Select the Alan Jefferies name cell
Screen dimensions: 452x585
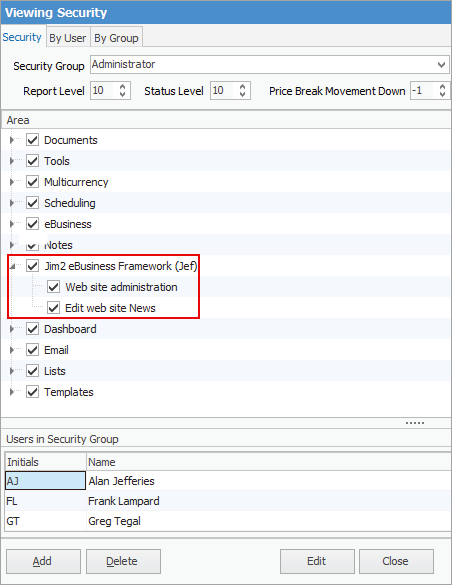[269, 481]
